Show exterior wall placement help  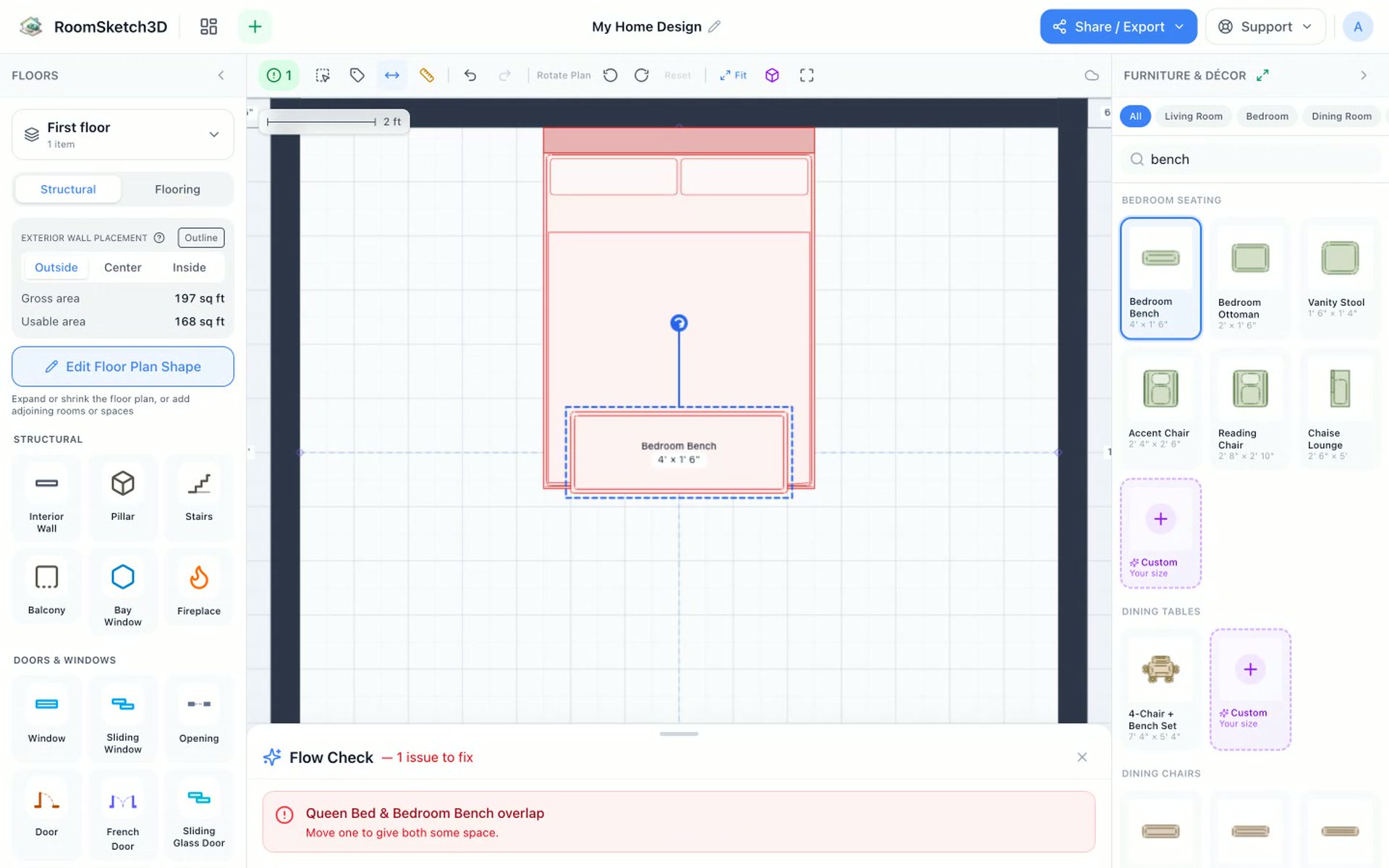pos(159,238)
